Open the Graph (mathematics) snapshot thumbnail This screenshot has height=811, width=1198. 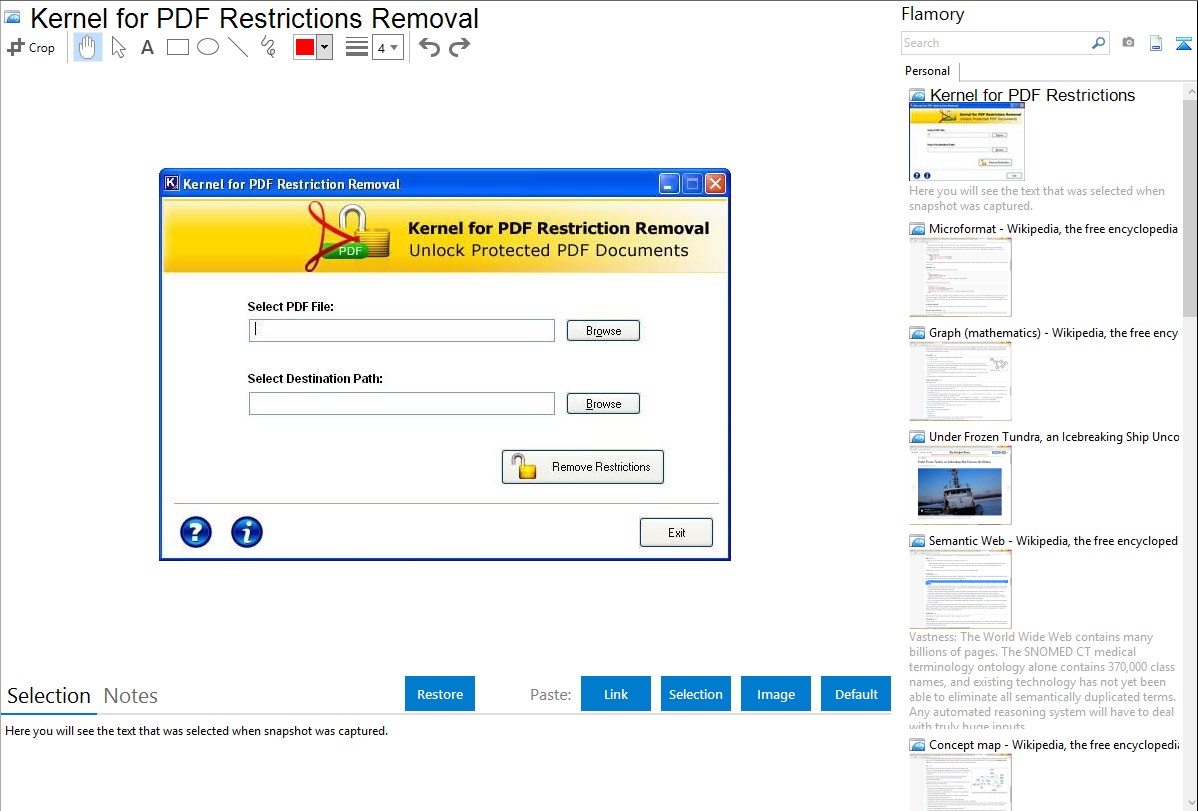[x=960, y=381]
